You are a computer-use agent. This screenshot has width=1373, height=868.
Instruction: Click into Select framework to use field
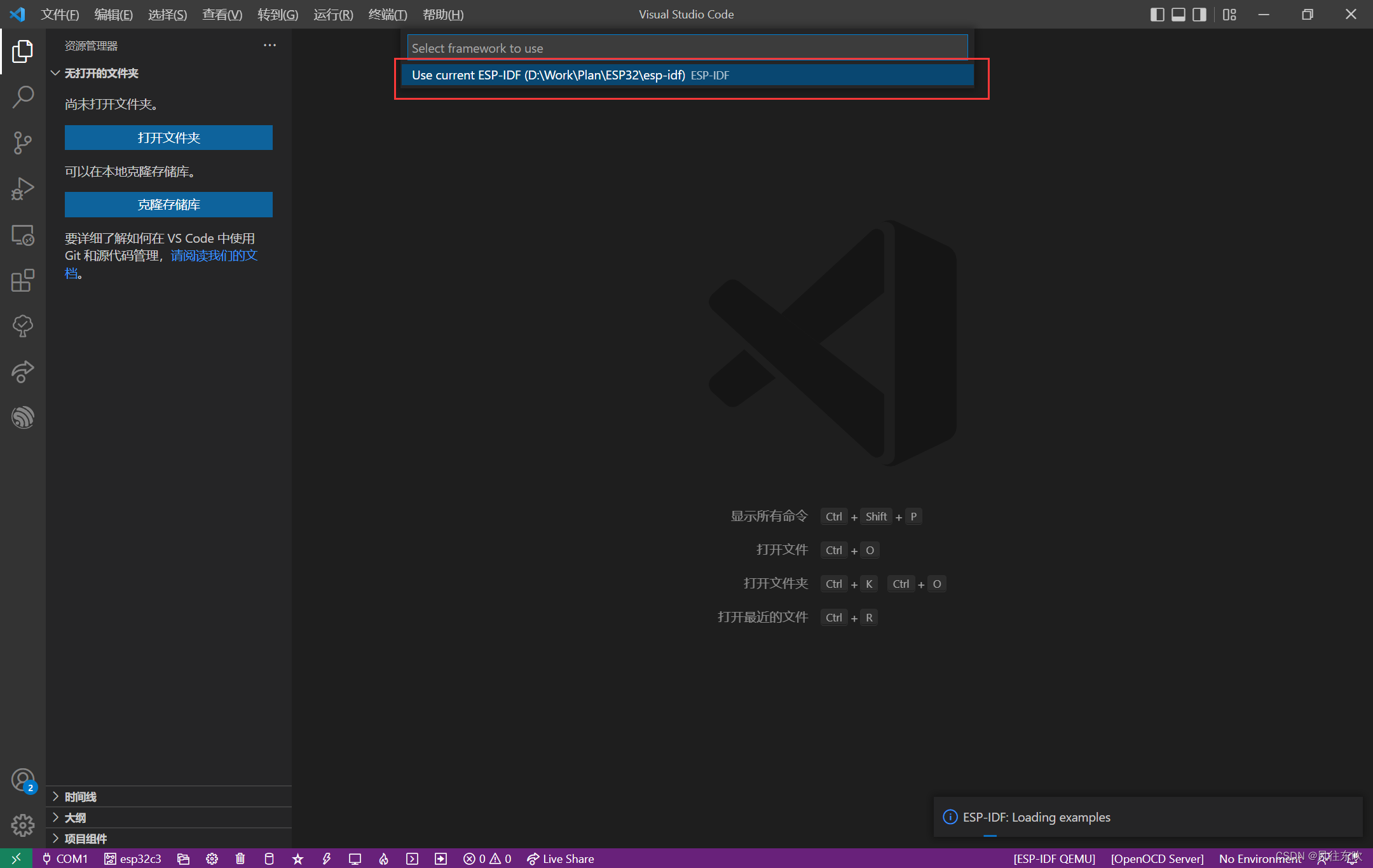pos(687,48)
